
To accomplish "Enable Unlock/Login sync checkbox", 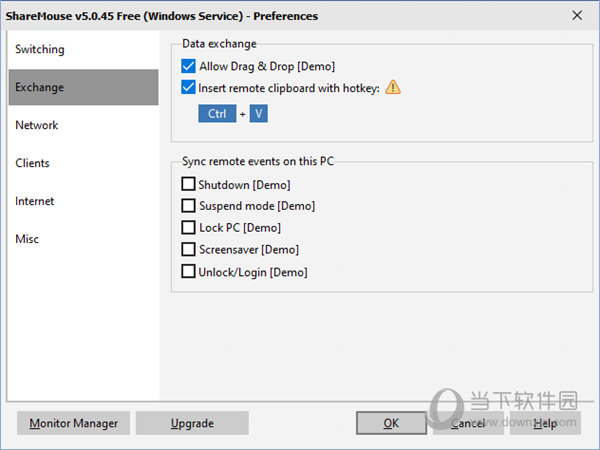I will [x=189, y=272].
